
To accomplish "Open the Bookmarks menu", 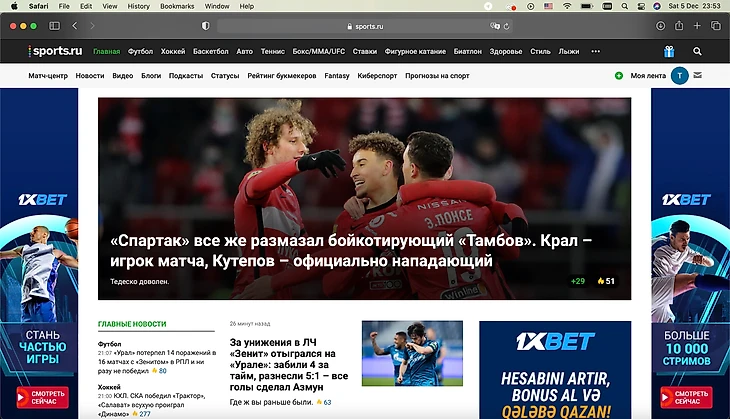I will [x=177, y=6].
